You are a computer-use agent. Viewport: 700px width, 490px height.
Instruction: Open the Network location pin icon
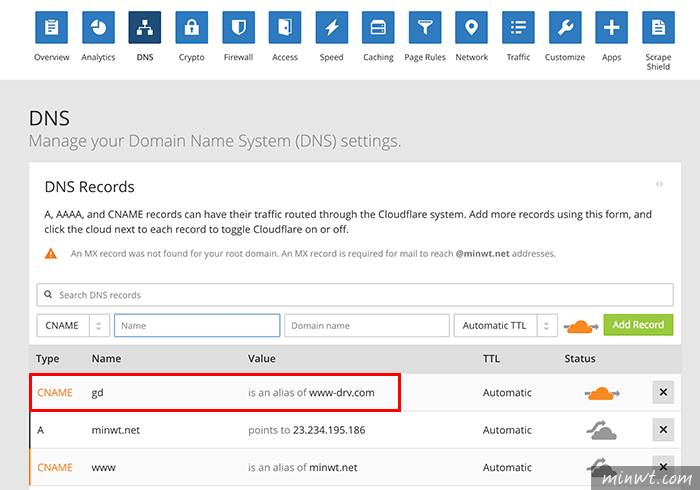click(x=471, y=28)
